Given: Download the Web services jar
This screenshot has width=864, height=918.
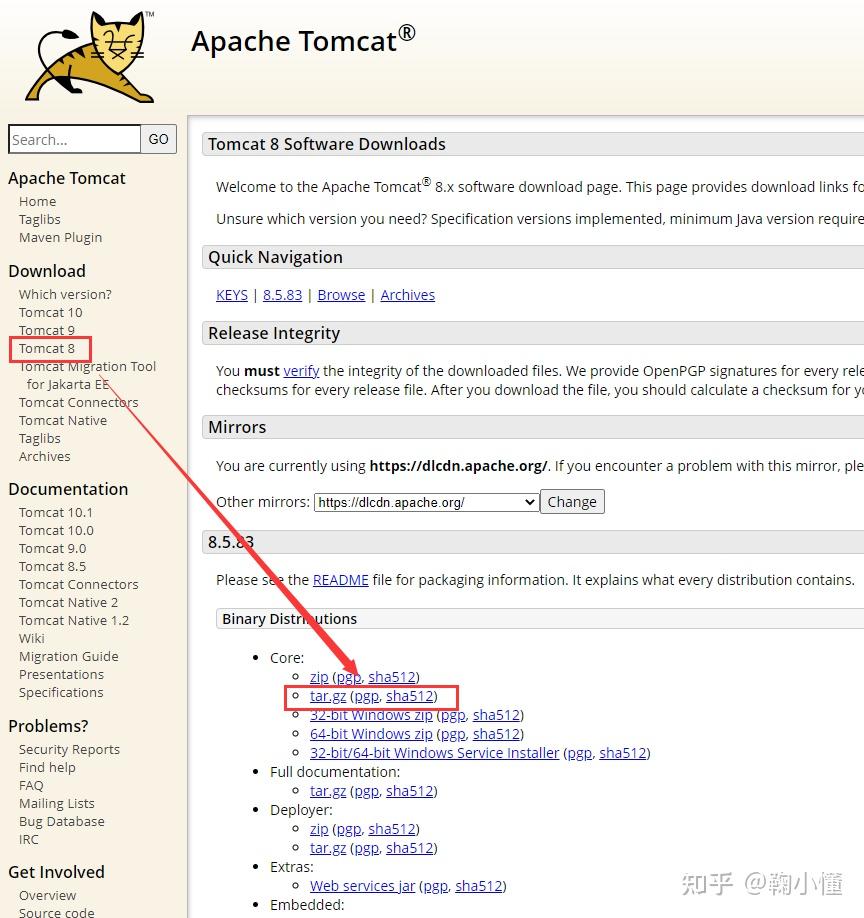Looking at the screenshot, I should (x=362, y=886).
